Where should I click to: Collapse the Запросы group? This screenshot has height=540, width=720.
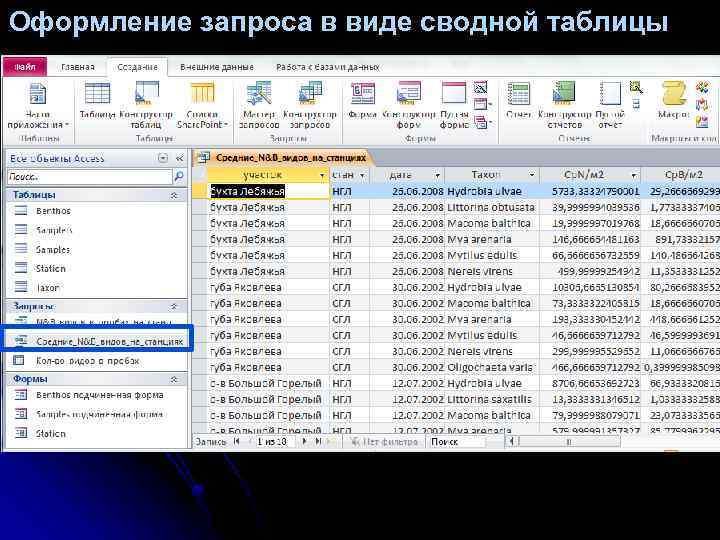pyautogui.click(x=174, y=306)
